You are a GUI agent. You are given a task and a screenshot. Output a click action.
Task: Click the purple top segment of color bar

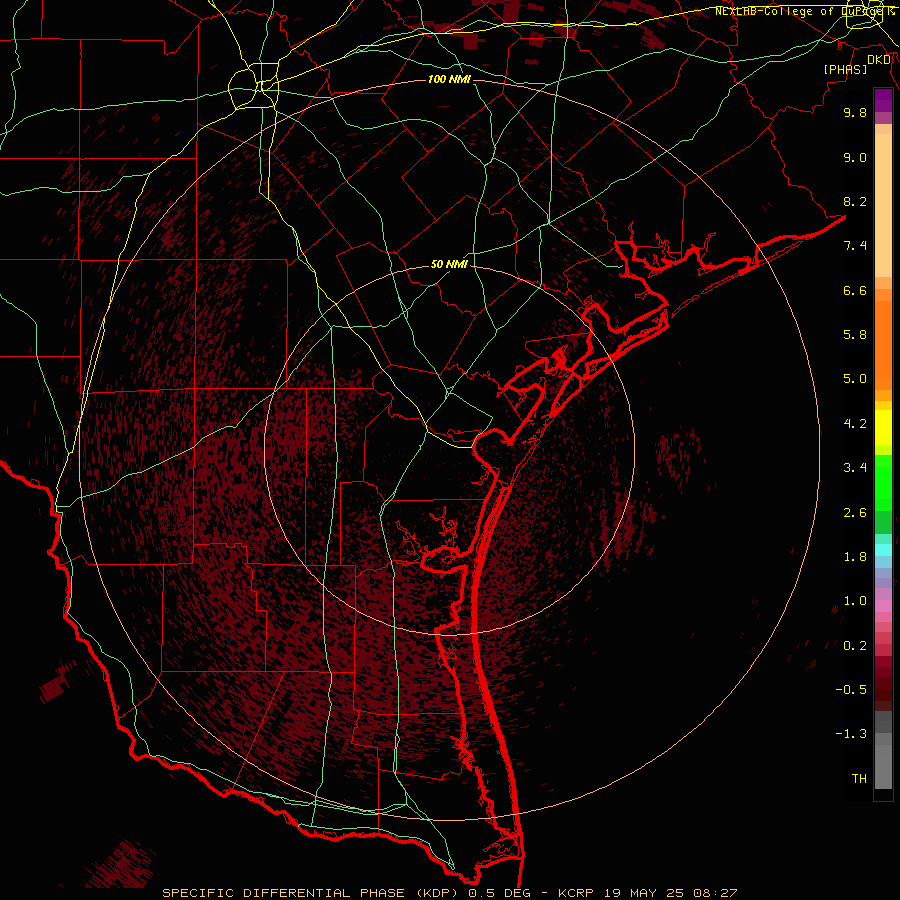883,100
